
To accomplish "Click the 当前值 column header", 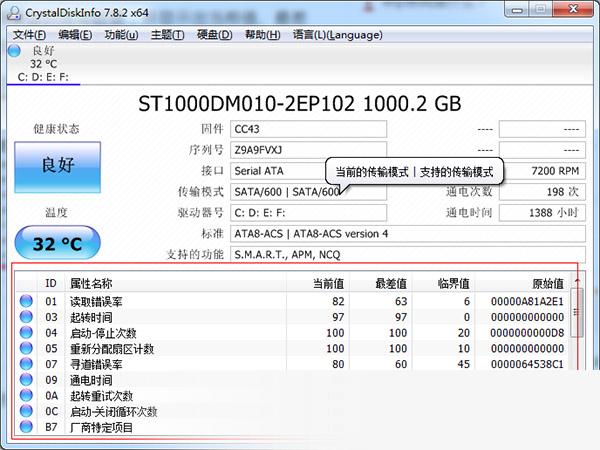I will (318, 284).
